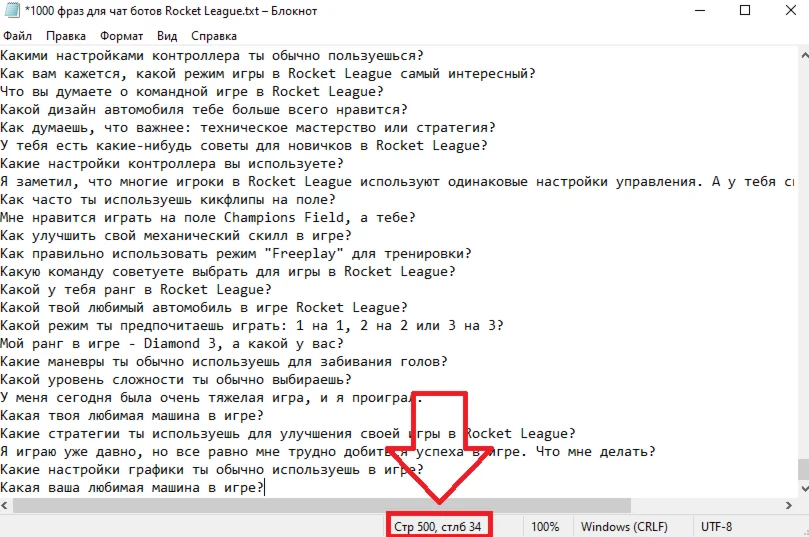
Task: Click the horizontal scrollbar right arrow
Action: 788,506
